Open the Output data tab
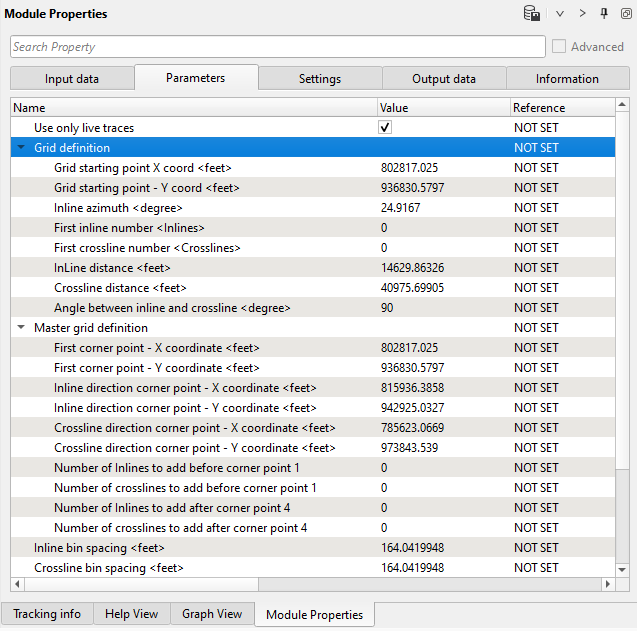 (444, 79)
